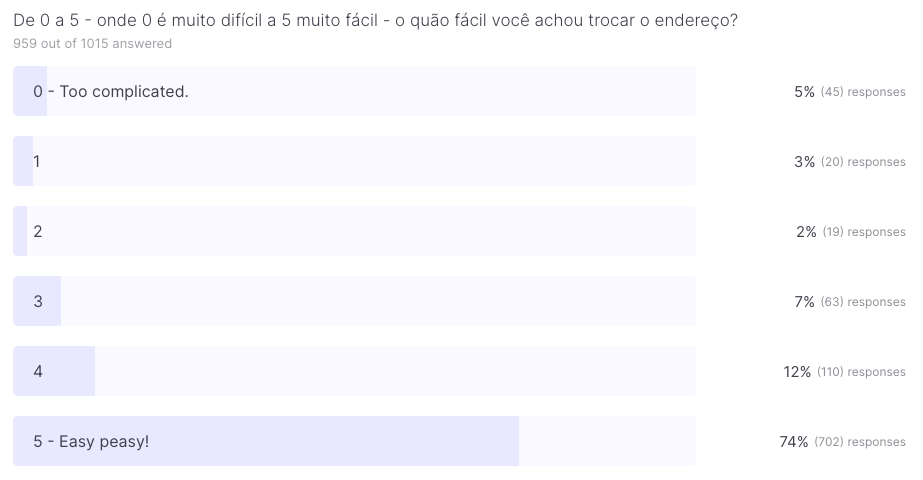Open the (110) responses count
Screen dimensions: 923x480
click(x=861, y=372)
